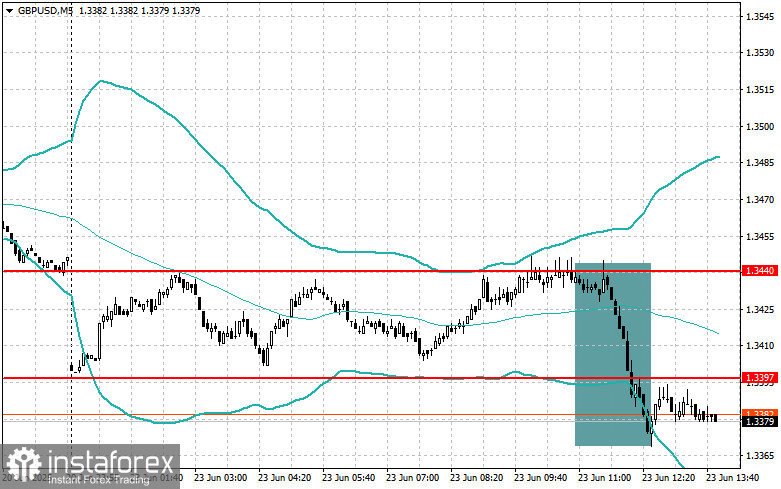
Task: Click the 23 Jun 03:00 time label
Action: tap(220, 478)
